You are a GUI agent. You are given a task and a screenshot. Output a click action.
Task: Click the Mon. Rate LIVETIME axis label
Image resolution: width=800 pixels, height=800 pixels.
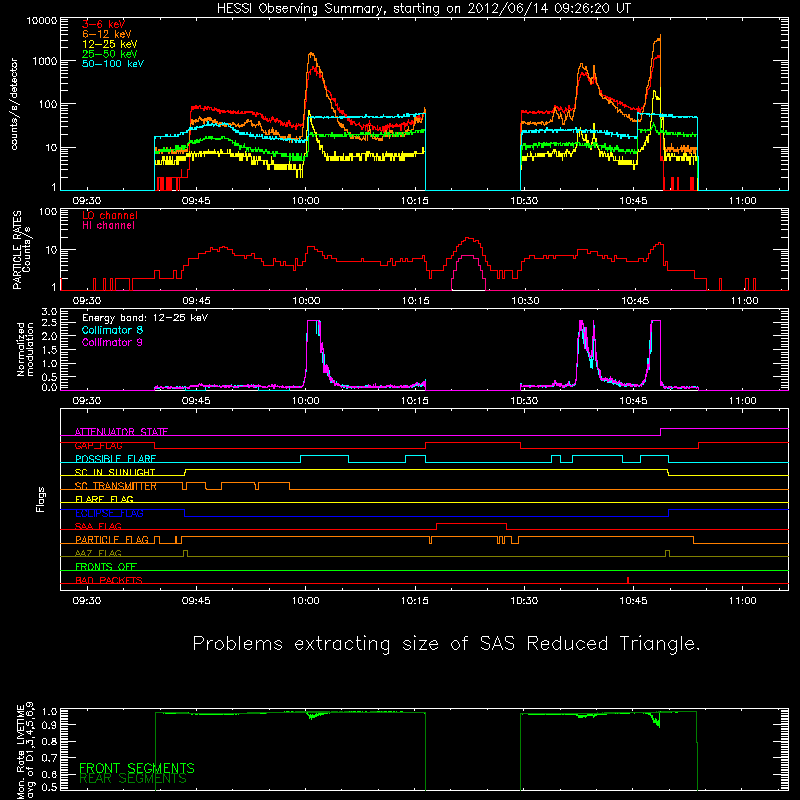[26, 752]
